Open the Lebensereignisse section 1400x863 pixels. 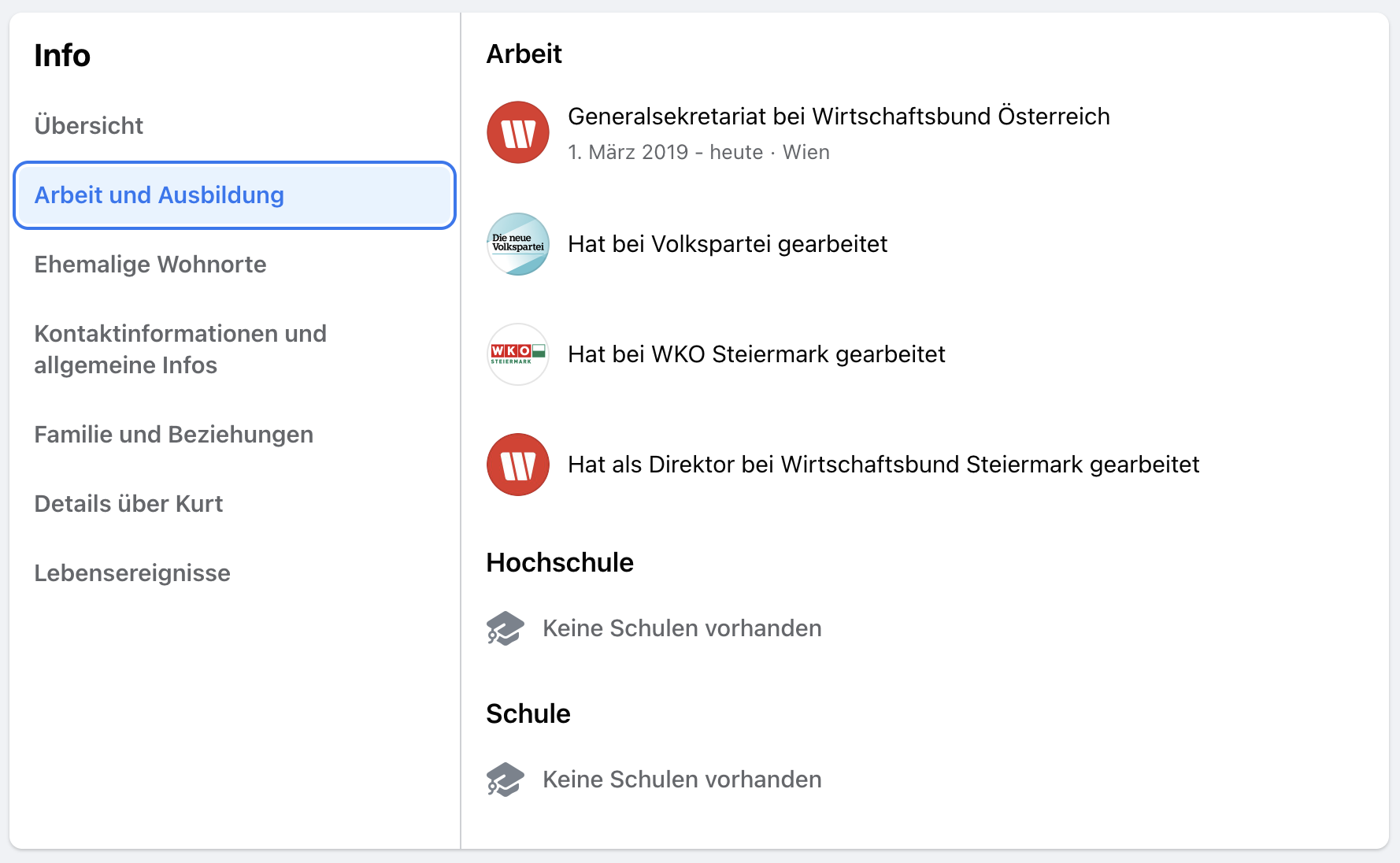(x=132, y=573)
